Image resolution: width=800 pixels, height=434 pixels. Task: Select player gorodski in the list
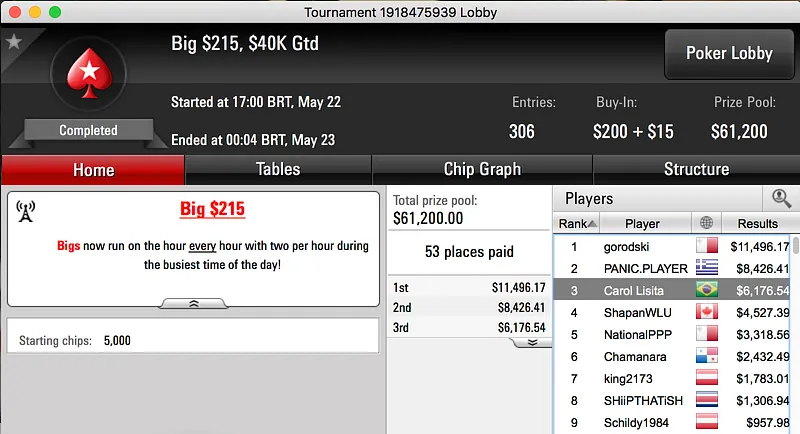[627, 246]
